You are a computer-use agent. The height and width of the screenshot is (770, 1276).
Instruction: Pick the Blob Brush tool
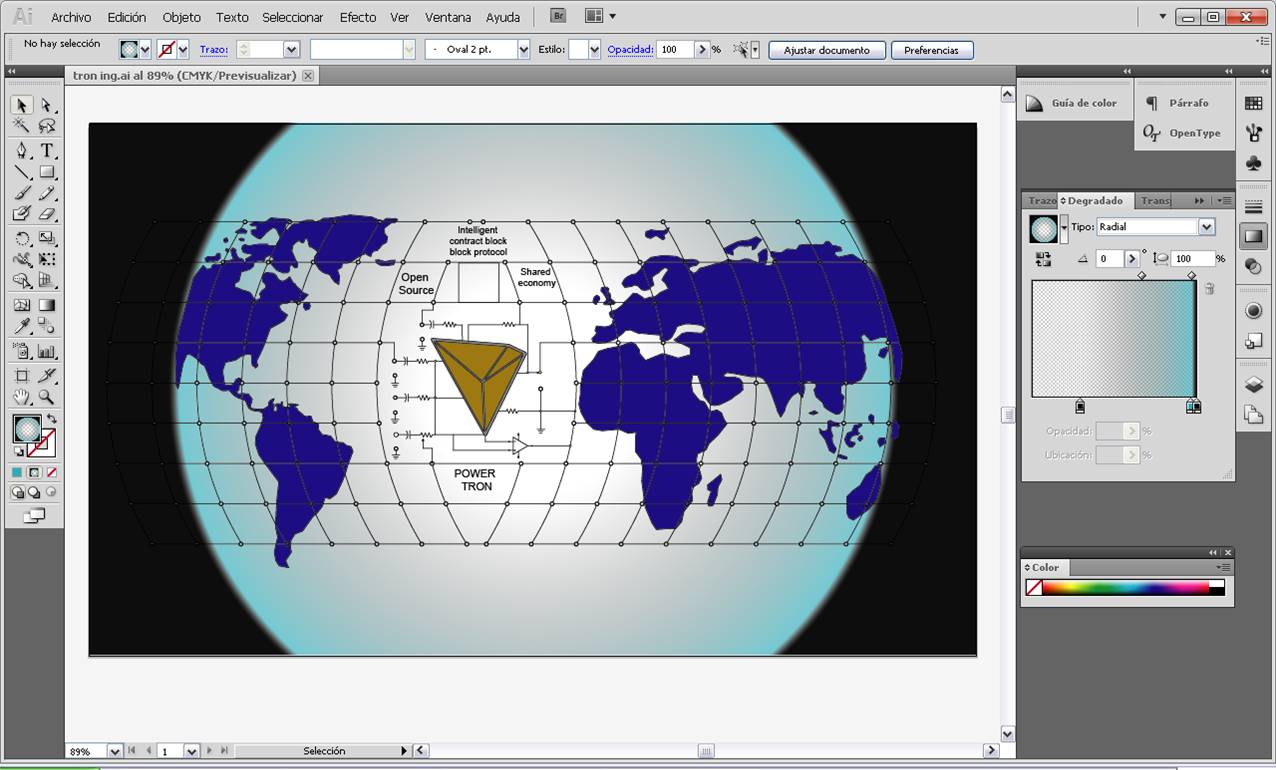(21, 214)
